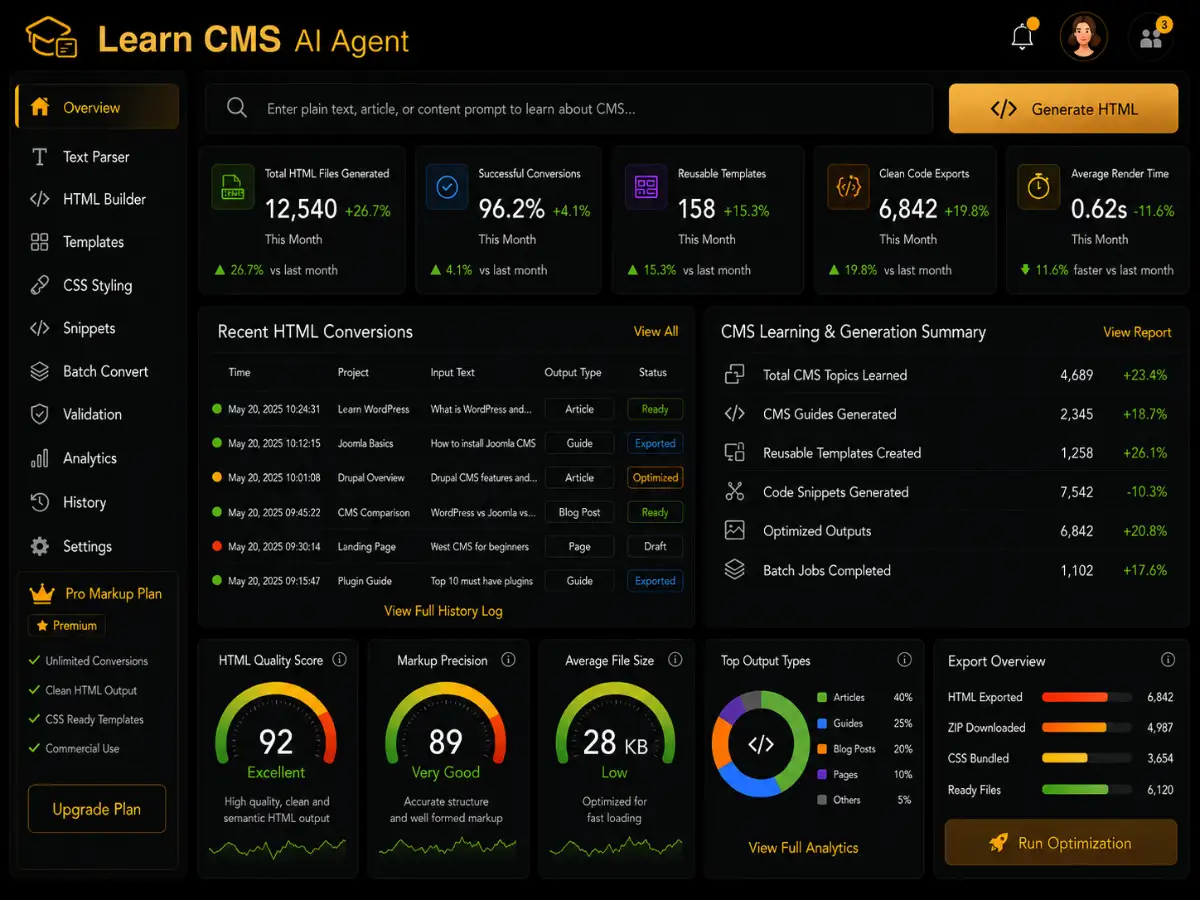The image size is (1200, 900).
Task: Click the Premium badge
Action: pos(66,625)
